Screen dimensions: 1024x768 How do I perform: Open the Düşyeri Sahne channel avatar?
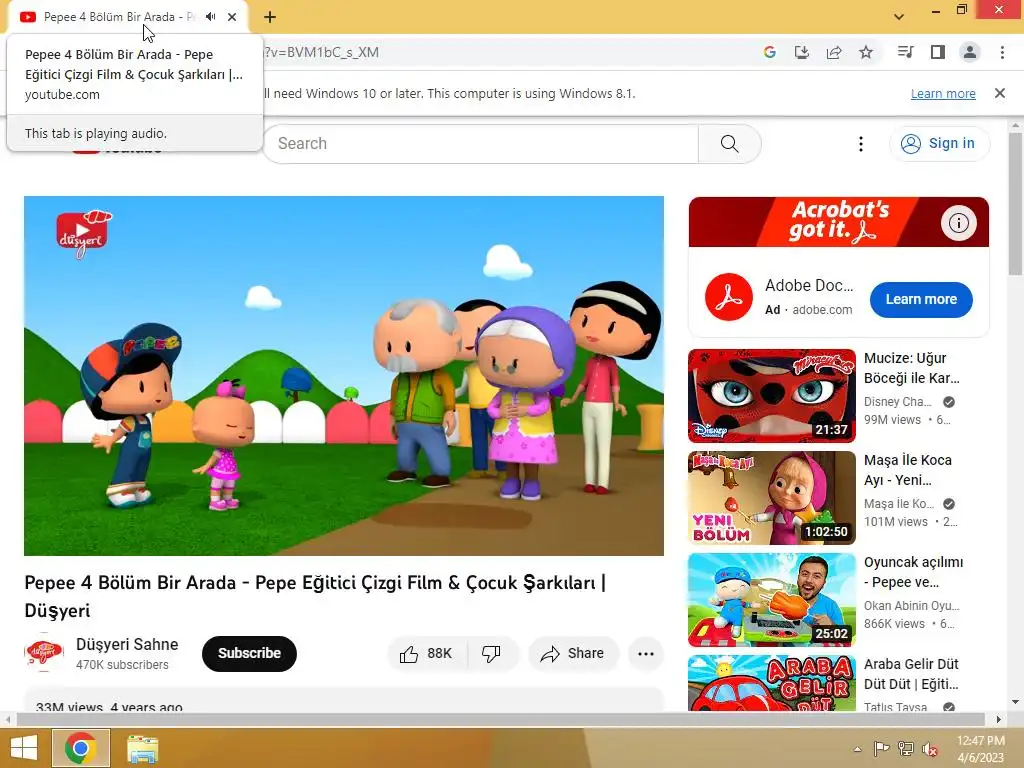click(x=44, y=653)
